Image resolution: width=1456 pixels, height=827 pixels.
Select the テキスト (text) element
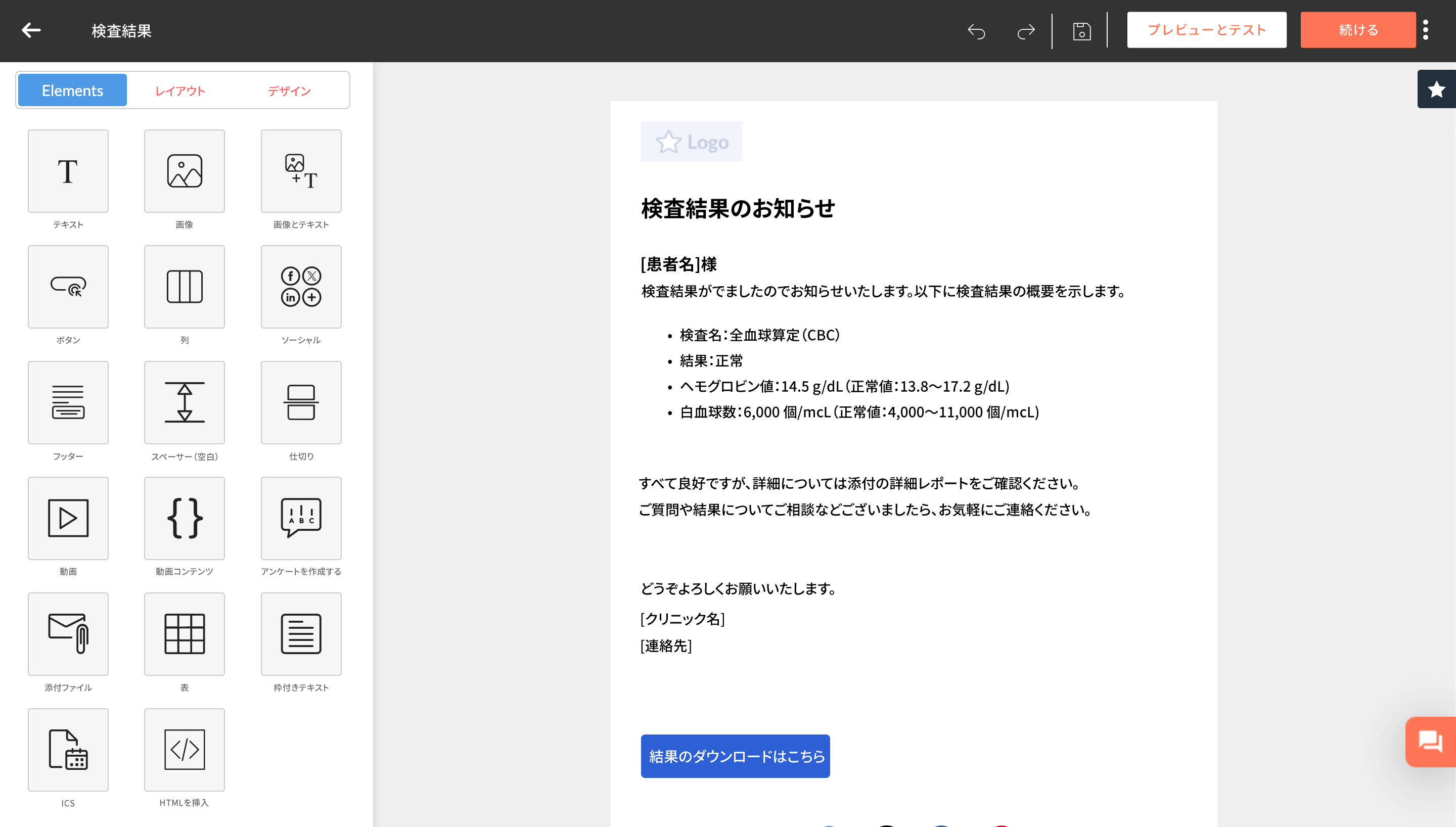pos(68,170)
